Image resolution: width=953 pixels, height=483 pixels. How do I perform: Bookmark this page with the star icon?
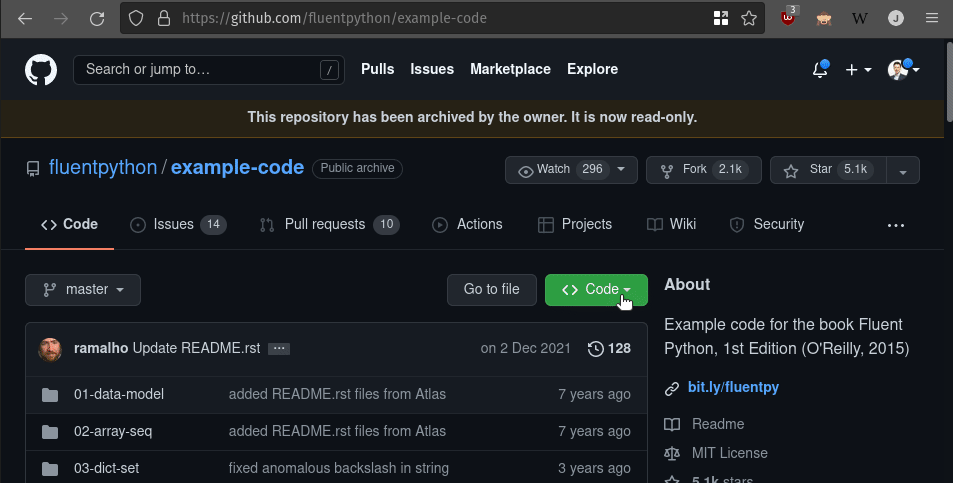[749, 18]
